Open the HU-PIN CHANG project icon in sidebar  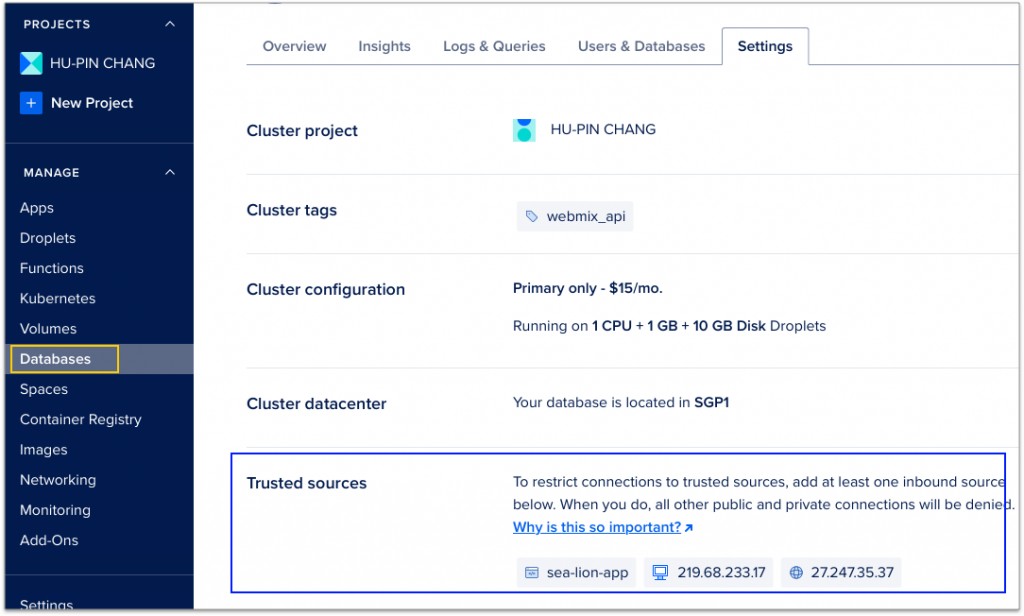click(x=31, y=63)
